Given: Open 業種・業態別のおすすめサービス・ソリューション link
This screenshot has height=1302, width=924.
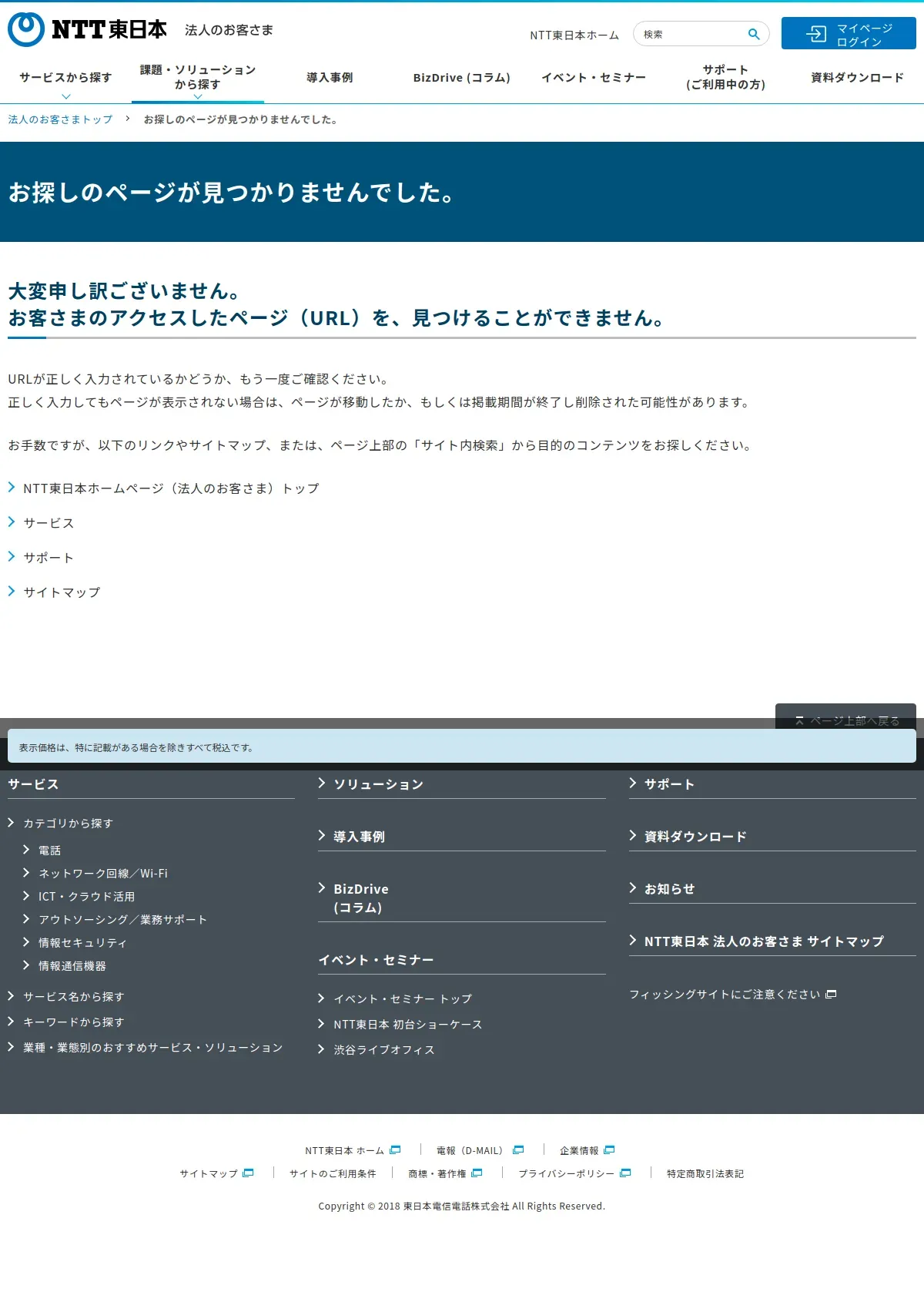Looking at the screenshot, I should (153, 1048).
